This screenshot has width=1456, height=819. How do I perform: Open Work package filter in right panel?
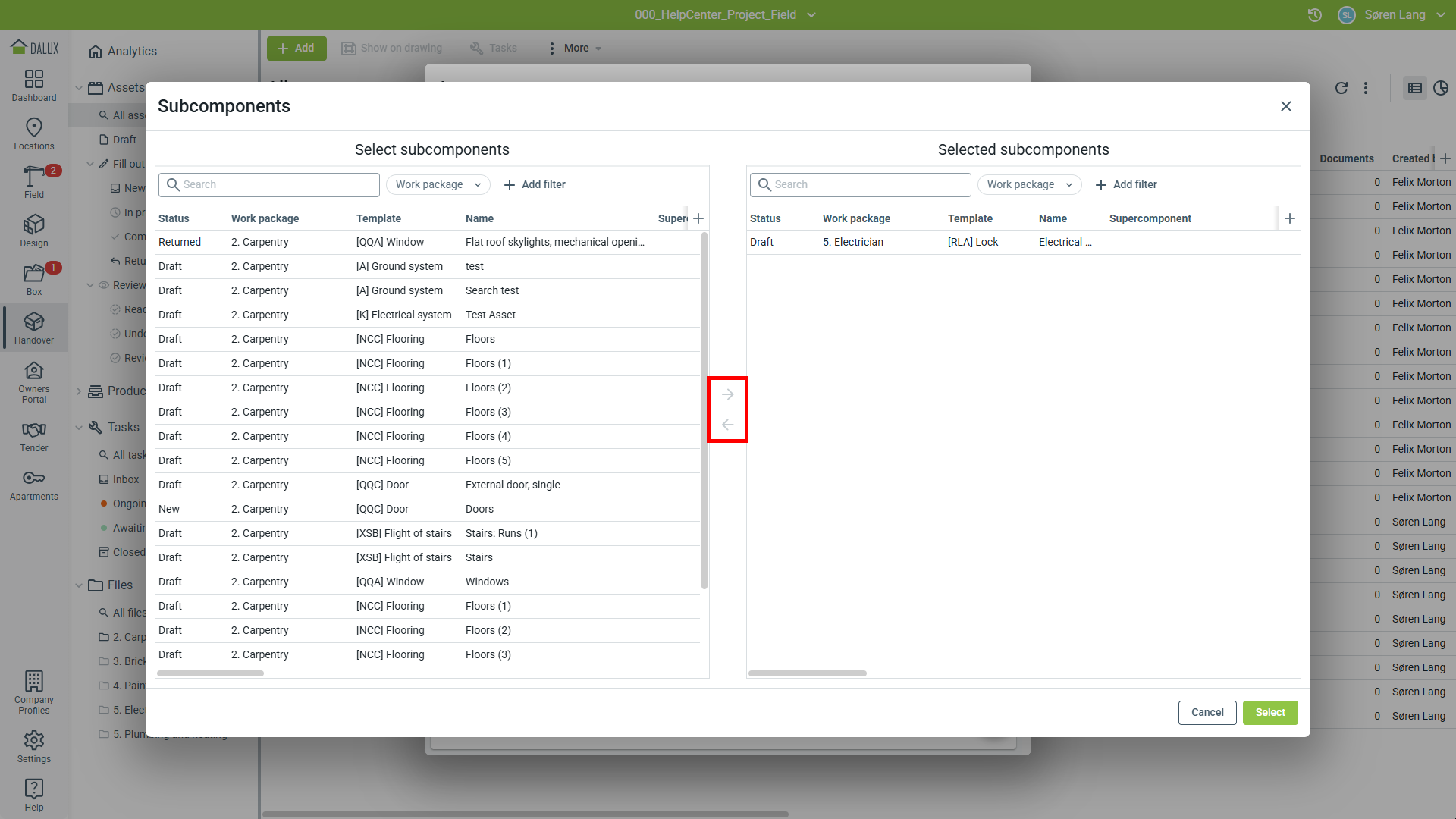pos(1029,184)
